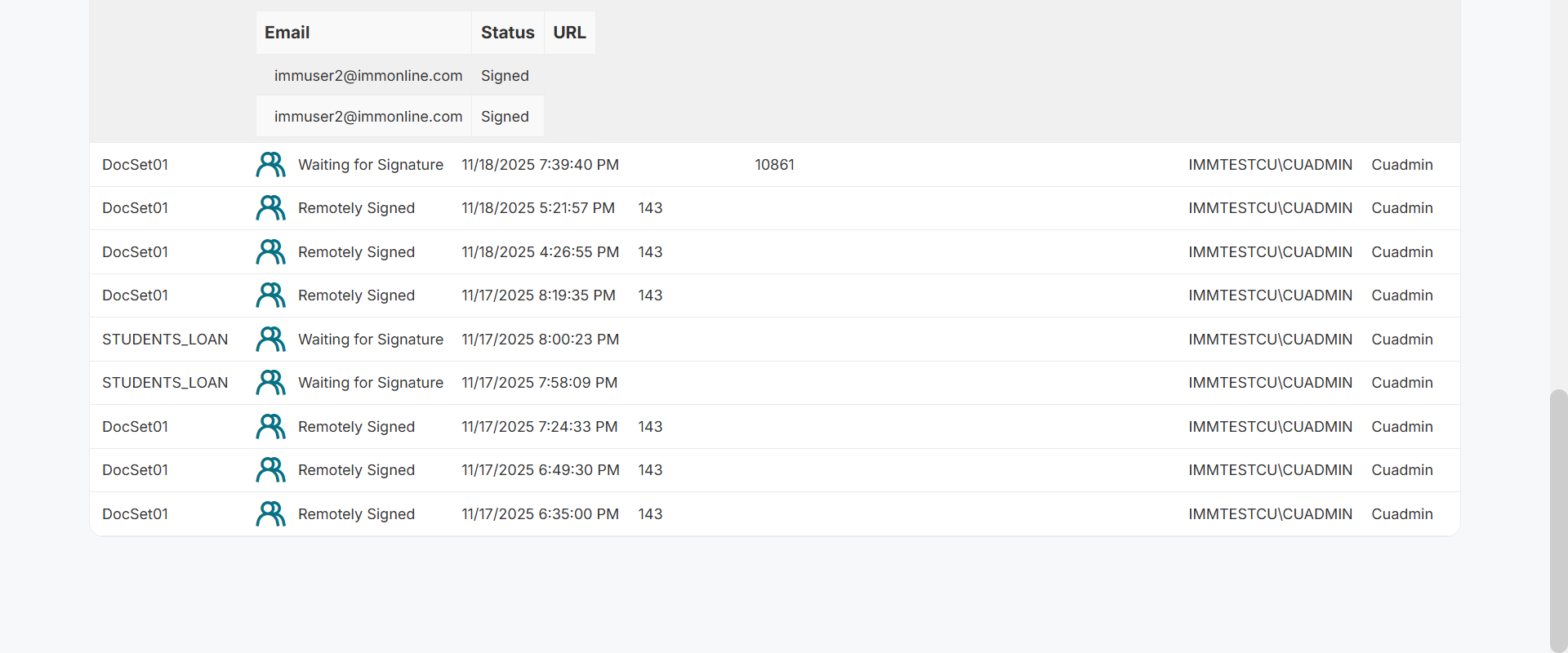The image size is (1568, 653).
Task: Click signers icon for 7:58:09 PM STUDENTS_LOAN row
Action: pyautogui.click(x=270, y=383)
